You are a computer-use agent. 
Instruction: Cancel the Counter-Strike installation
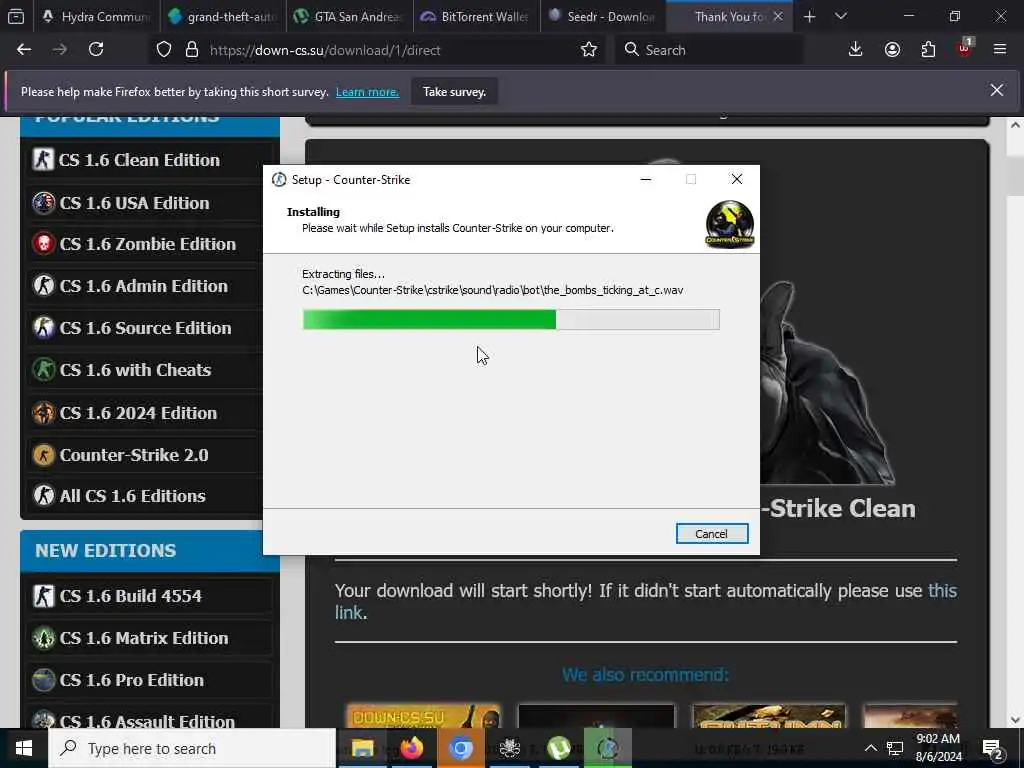click(711, 534)
